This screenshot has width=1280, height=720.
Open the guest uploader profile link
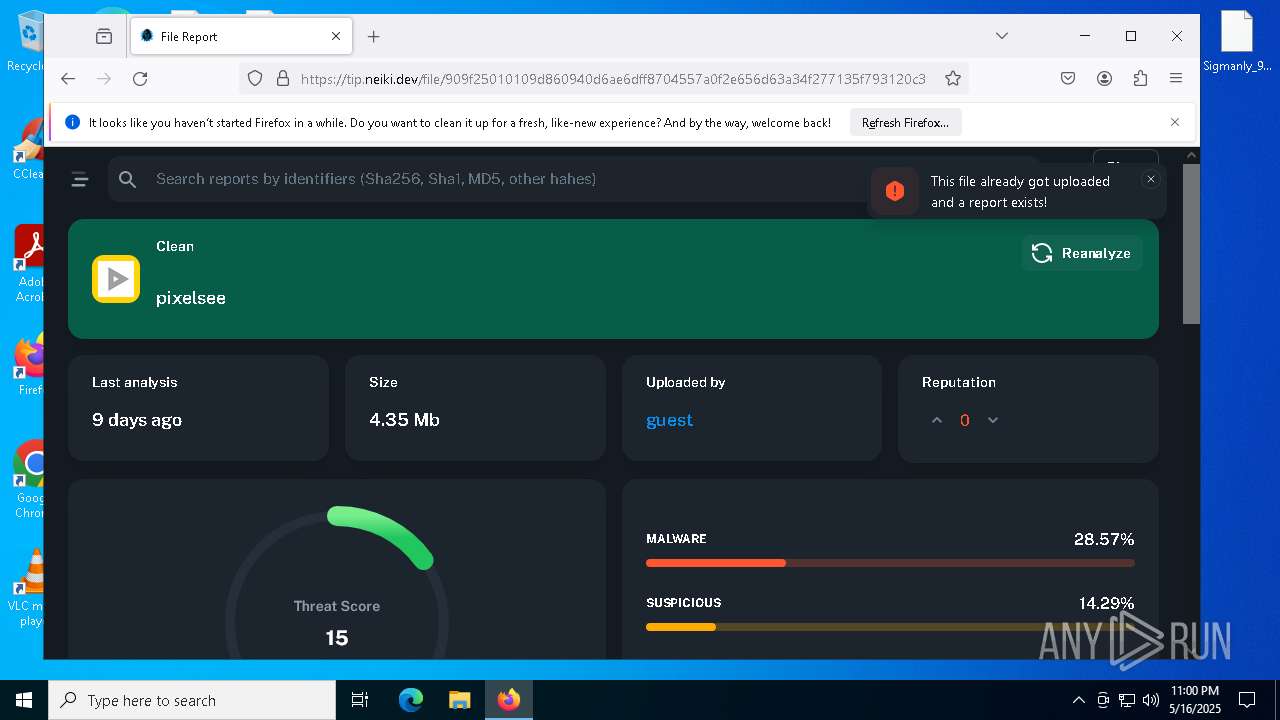coord(669,420)
